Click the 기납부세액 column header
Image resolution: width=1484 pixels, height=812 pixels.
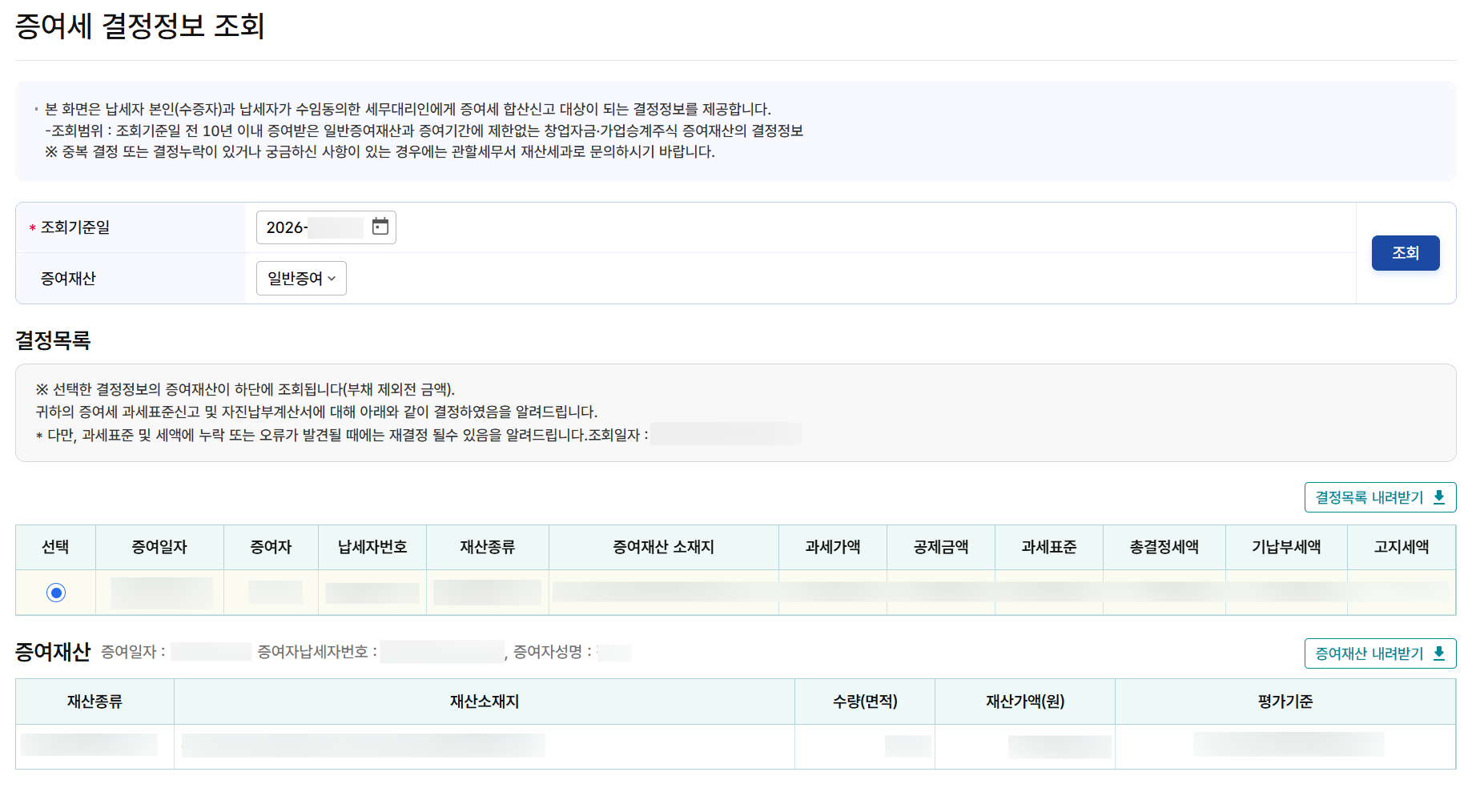[1286, 547]
